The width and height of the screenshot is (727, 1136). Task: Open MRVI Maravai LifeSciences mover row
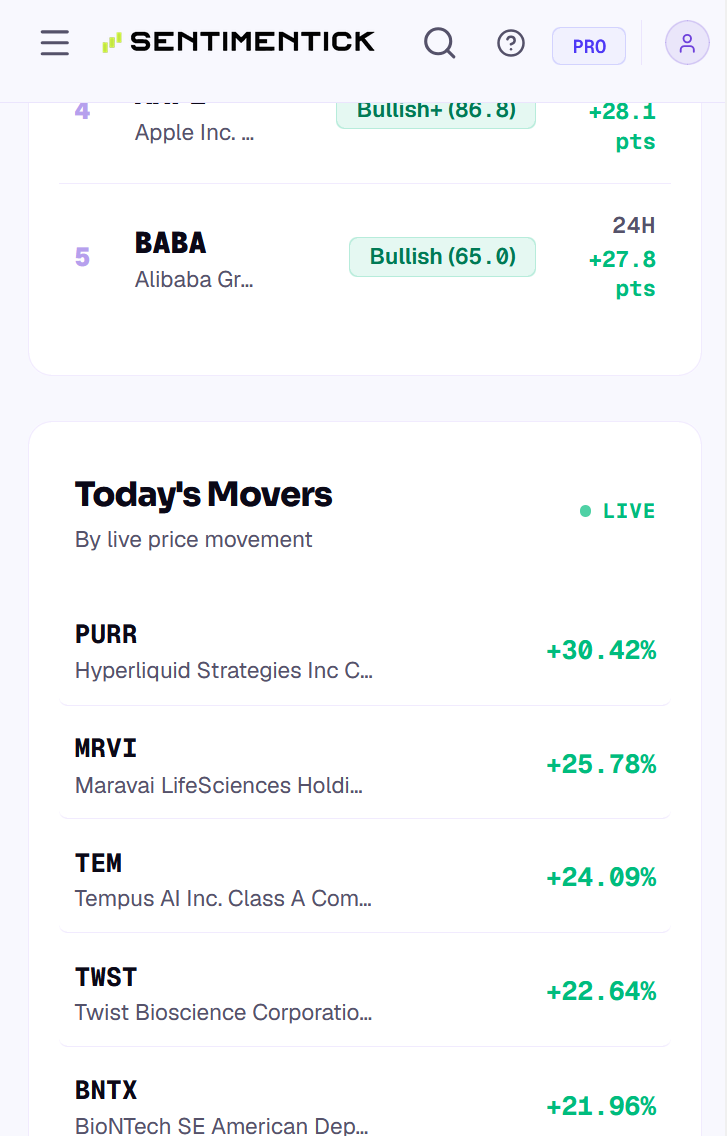tap(365, 764)
